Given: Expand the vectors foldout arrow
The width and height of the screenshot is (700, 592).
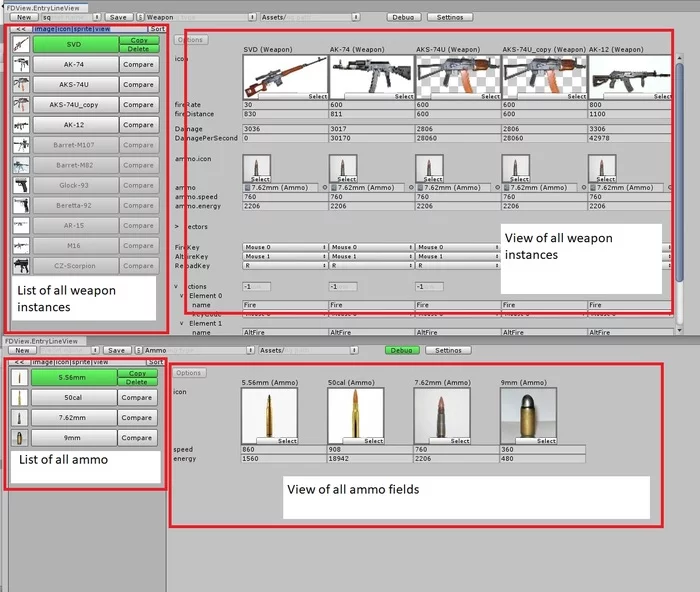Looking at the screenshot, I should pos(177,226).
